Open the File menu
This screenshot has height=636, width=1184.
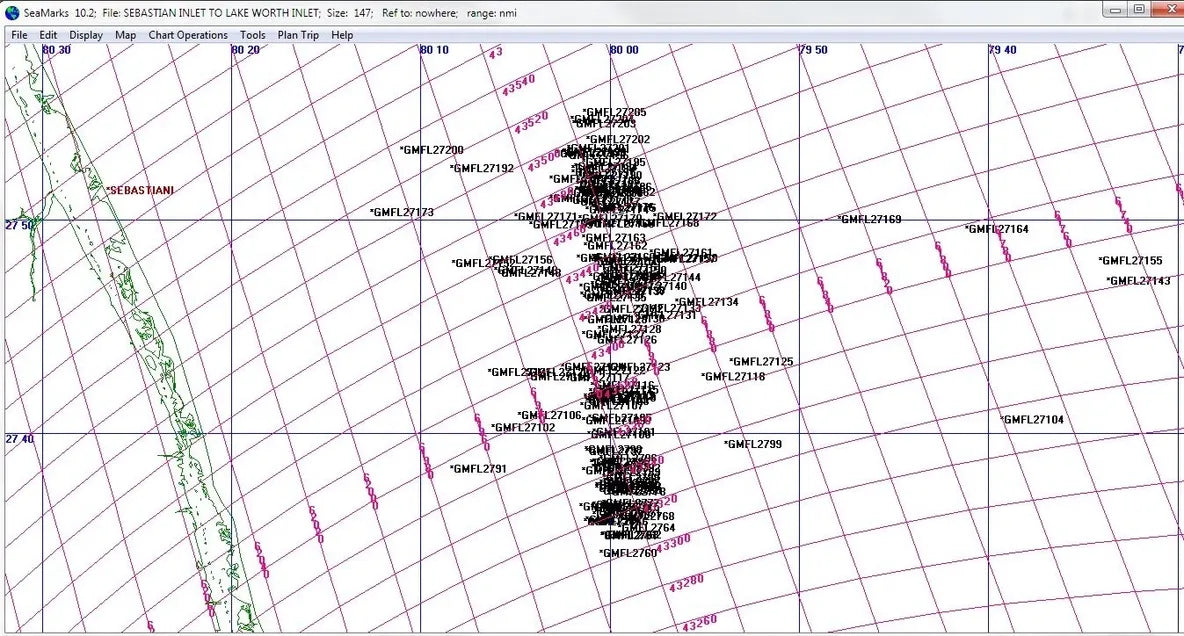pos(19,35)
